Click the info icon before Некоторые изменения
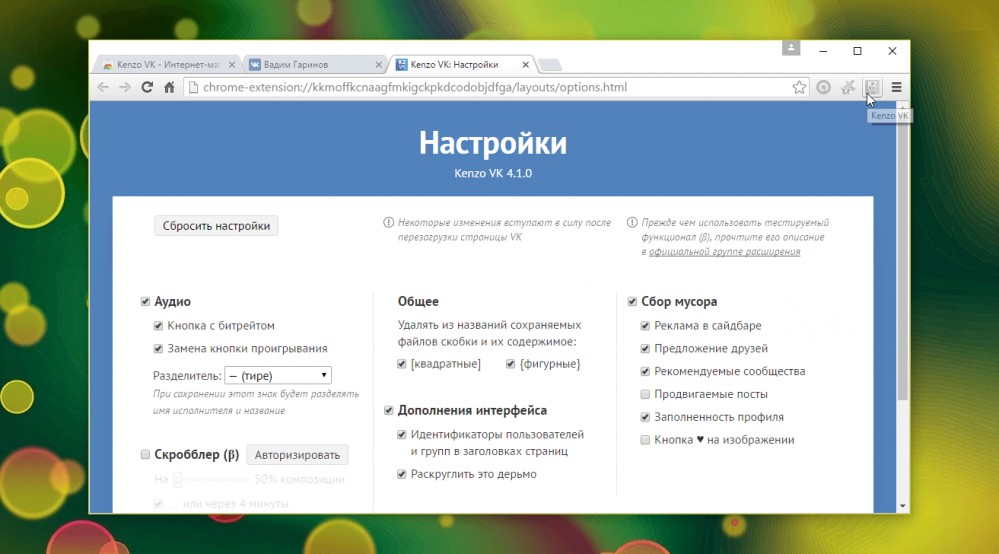Image resolution: width=999 pixels, height=554 pixels. 388,222
